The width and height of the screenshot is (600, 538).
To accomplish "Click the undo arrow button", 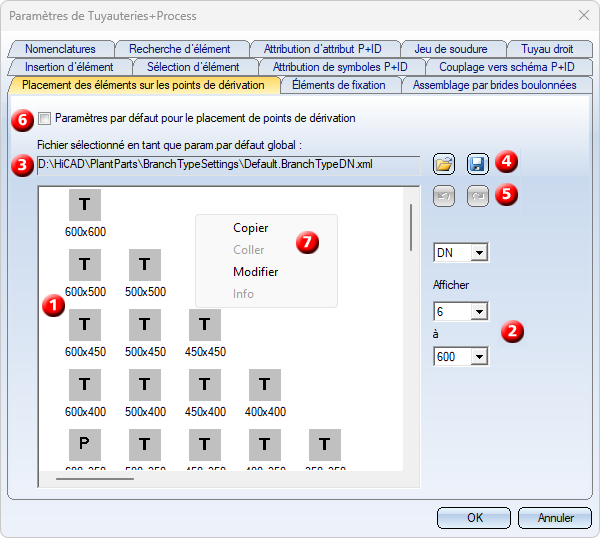I will tap(444, 196).
